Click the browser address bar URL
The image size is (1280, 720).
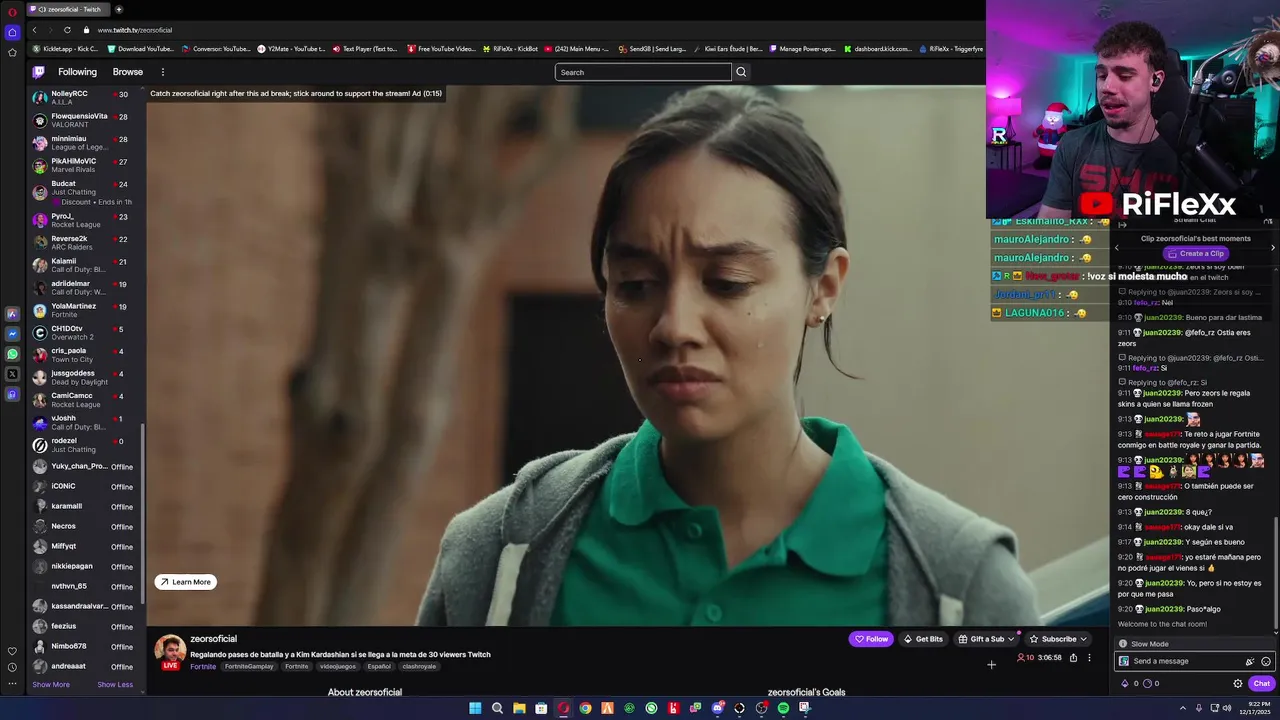(135, 30)
